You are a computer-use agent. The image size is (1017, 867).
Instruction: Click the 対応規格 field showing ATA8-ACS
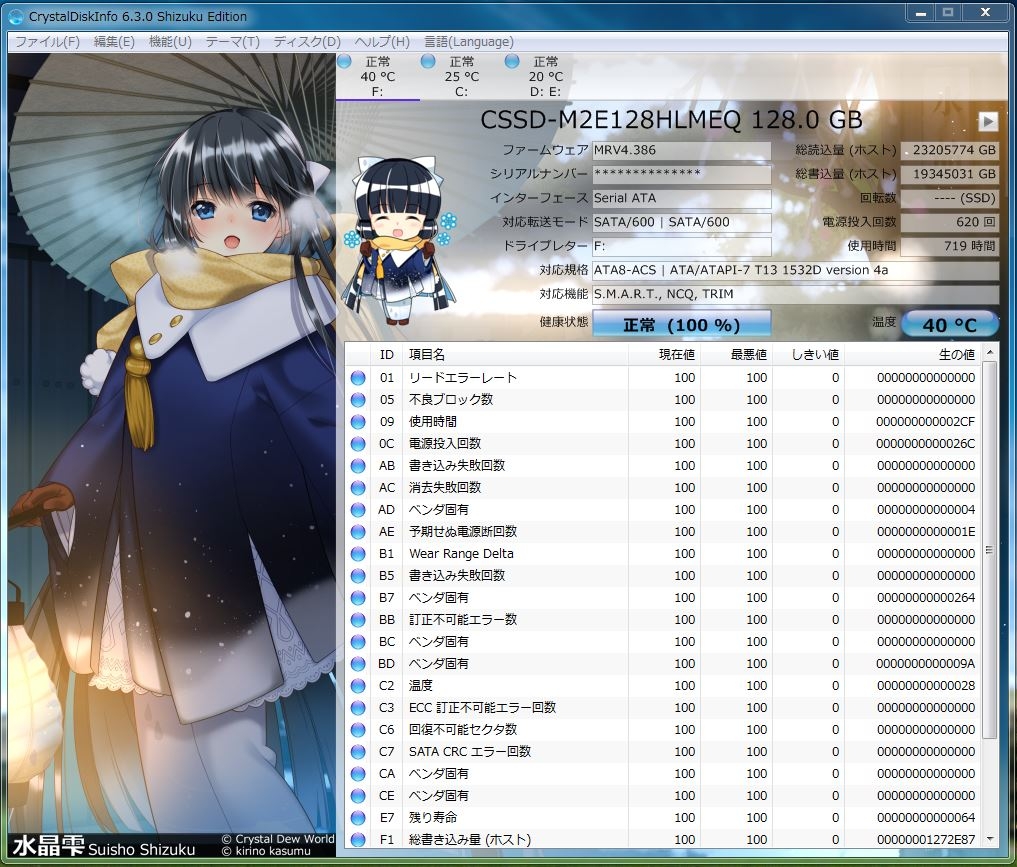795,270
